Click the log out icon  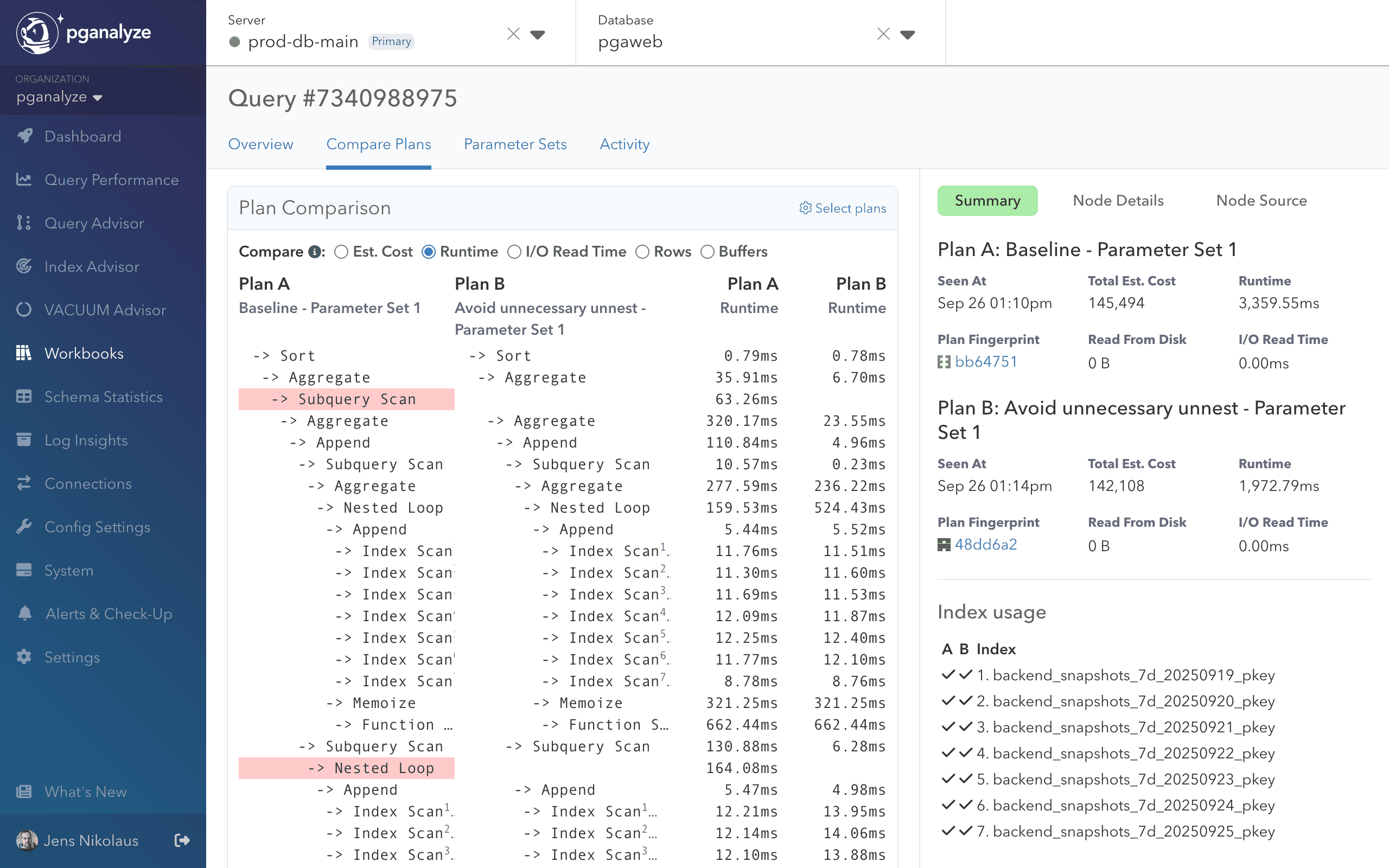coord(182,840)
